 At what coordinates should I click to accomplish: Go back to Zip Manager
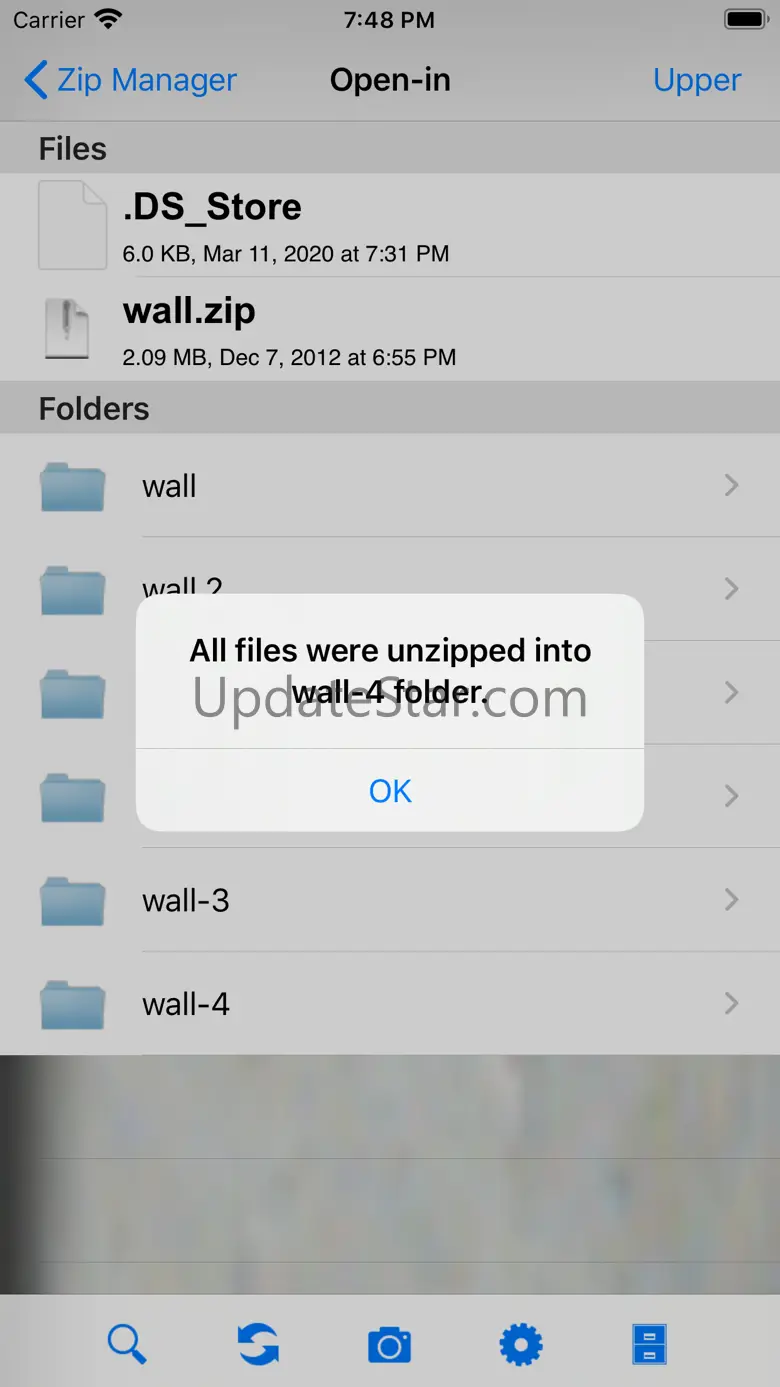coord(130,80)
